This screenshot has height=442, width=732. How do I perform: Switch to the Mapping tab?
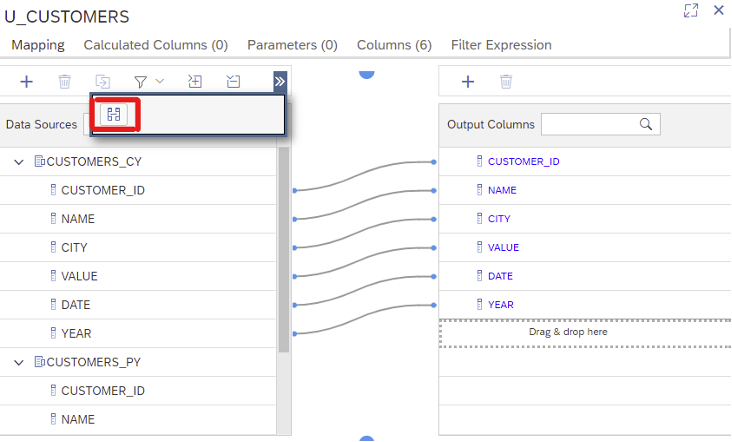(38, 45)
